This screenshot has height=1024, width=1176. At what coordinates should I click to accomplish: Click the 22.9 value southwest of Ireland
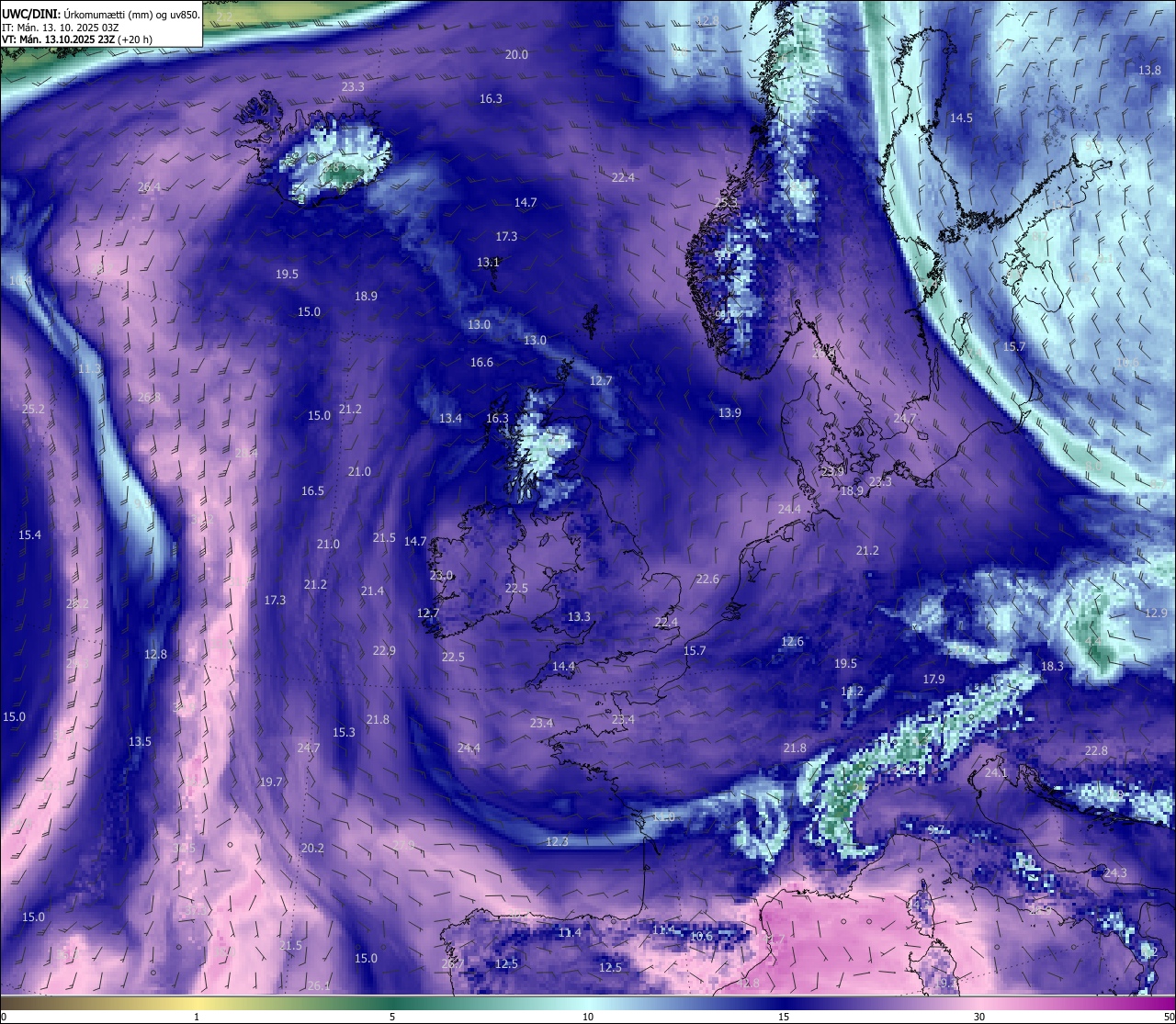[384, 650]
